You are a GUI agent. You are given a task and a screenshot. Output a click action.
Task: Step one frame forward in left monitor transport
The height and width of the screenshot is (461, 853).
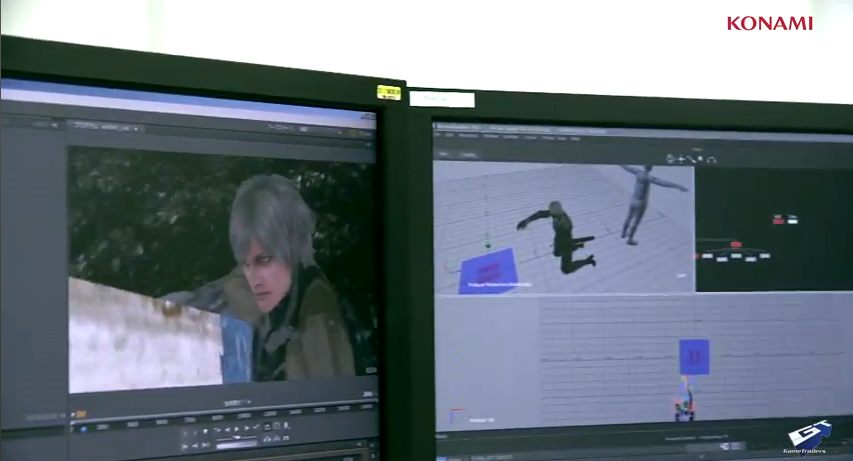pyautogui.click(x=246, y=428)
